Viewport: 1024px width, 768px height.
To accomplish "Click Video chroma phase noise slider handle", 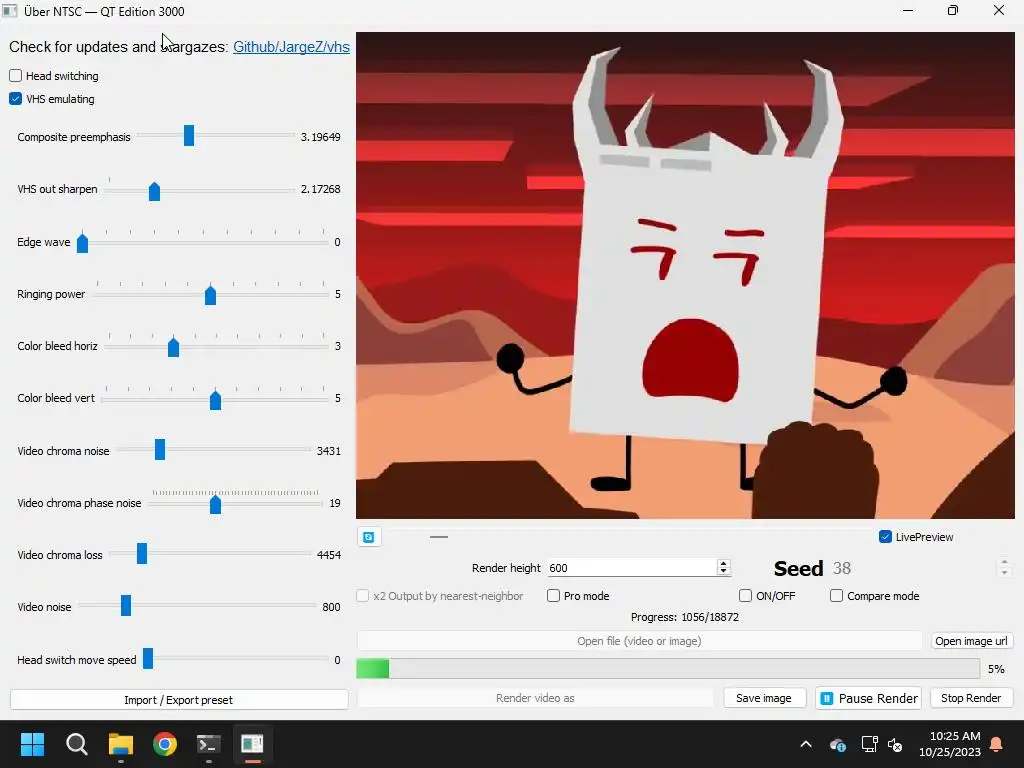I will click(x=216, y=504).
